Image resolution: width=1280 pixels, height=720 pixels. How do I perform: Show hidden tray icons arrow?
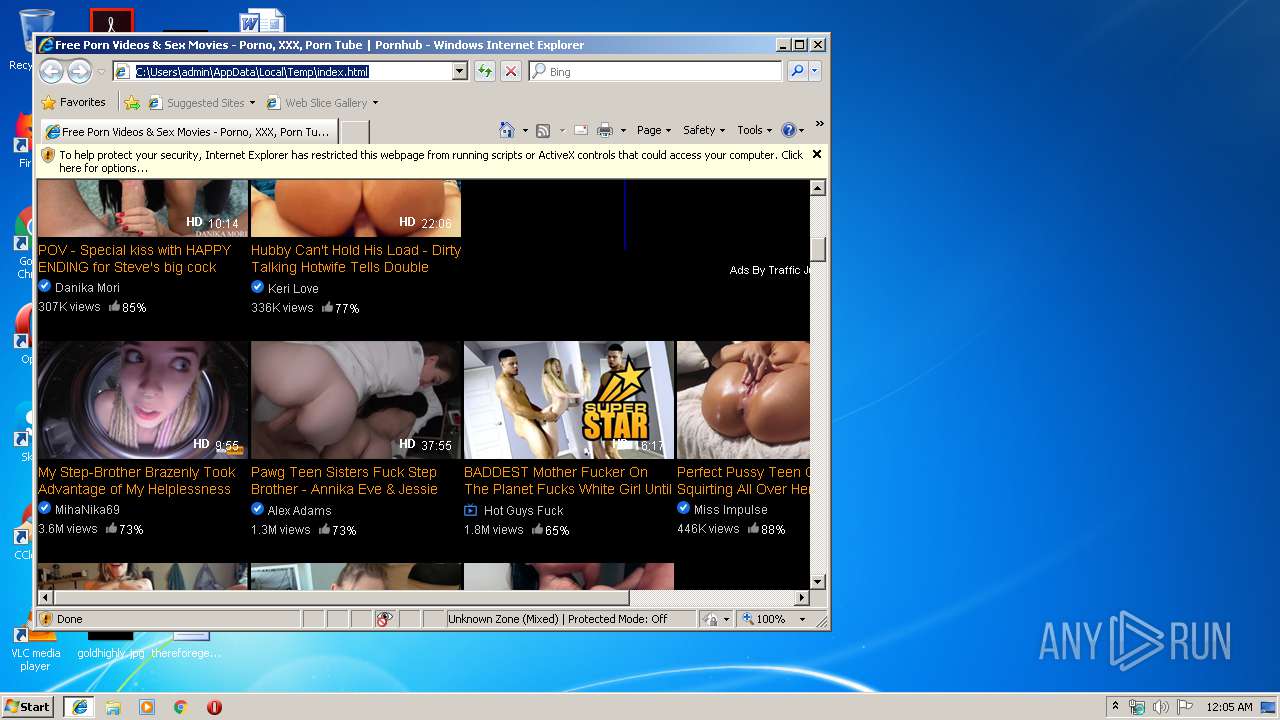tap(1115, 706)
